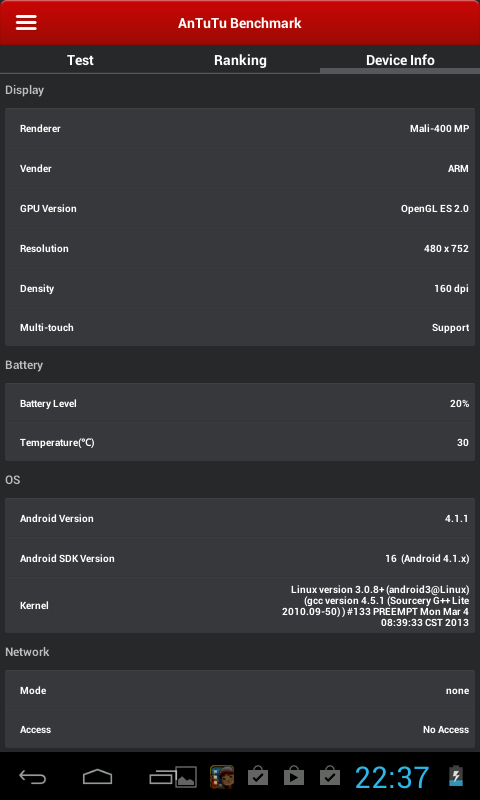Screen dimensions: 480x800
Task: Select the Resolution 480 x 752 row
Action: click(x=240, y=248)
